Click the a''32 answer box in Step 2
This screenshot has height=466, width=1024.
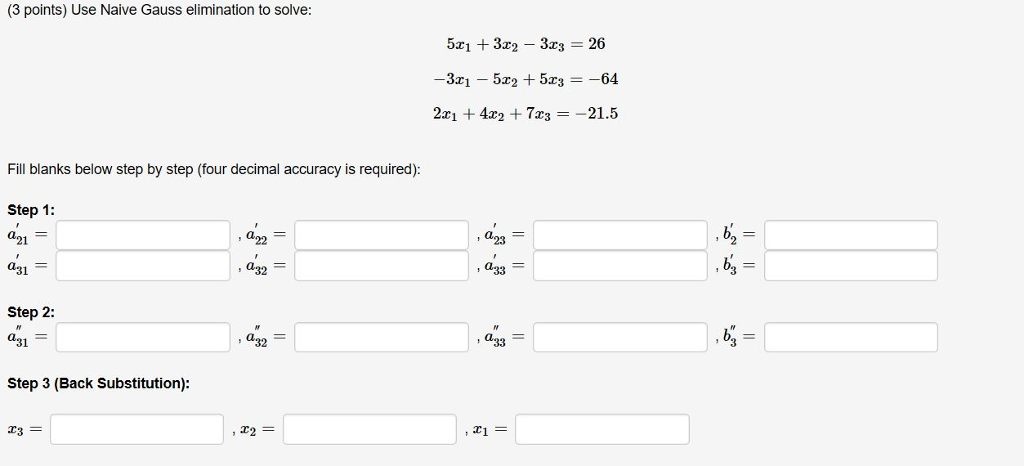pos(381,337)
